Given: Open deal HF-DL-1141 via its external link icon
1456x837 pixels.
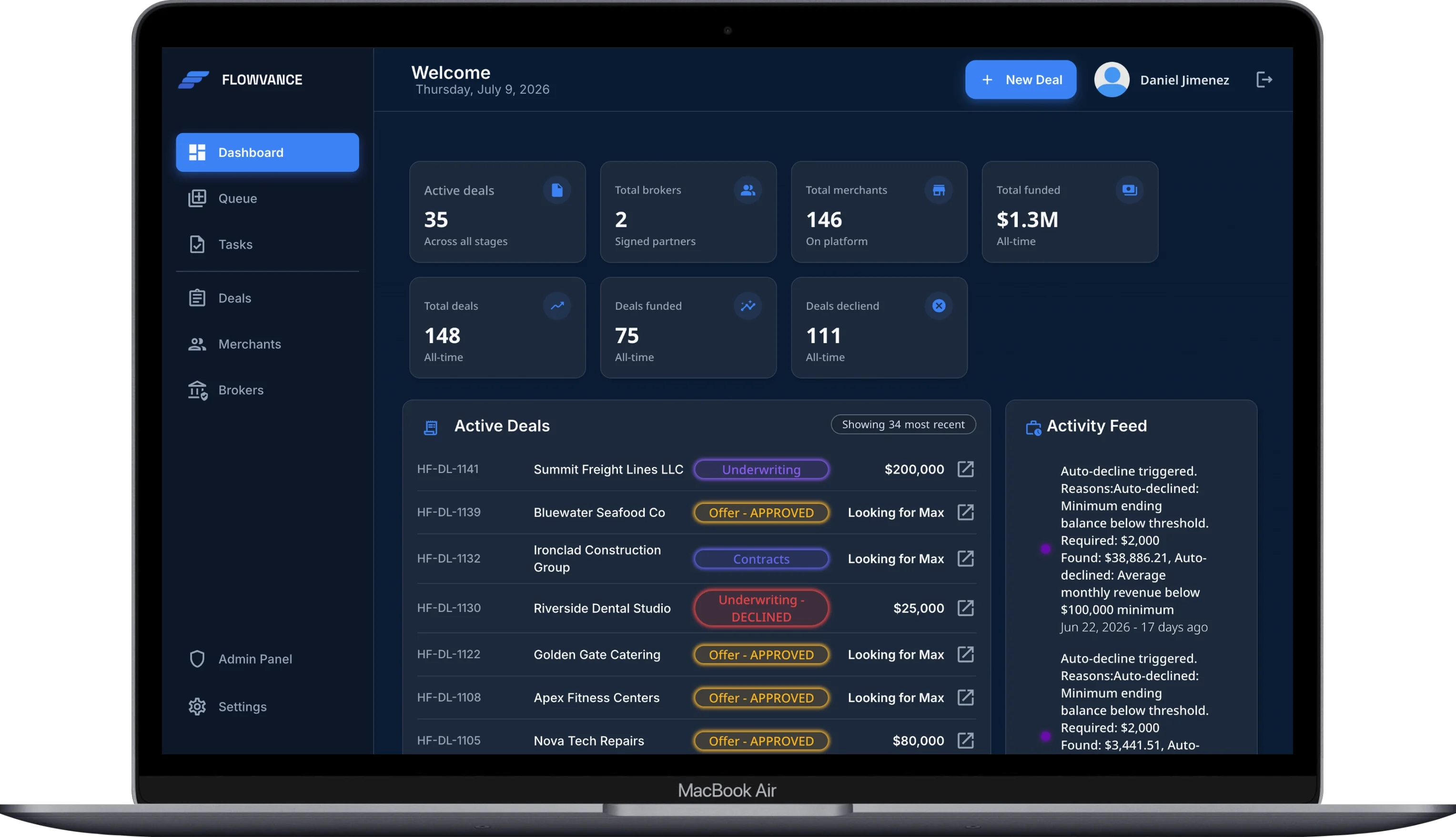Looking at the screenshot, I should click(x=965, y=469).
